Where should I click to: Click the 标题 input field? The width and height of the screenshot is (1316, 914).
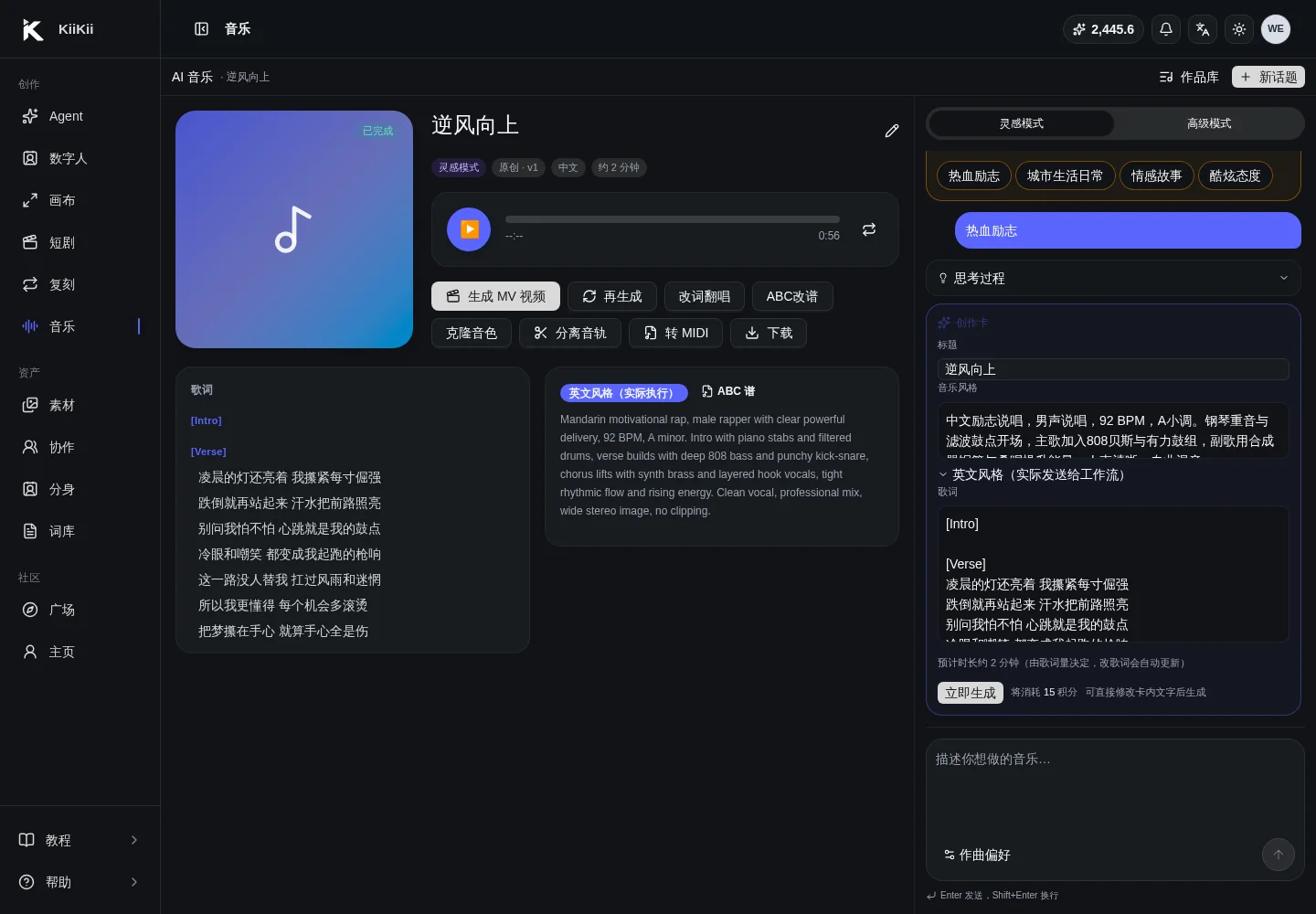pyautogui.click(x=1113, y=369)
